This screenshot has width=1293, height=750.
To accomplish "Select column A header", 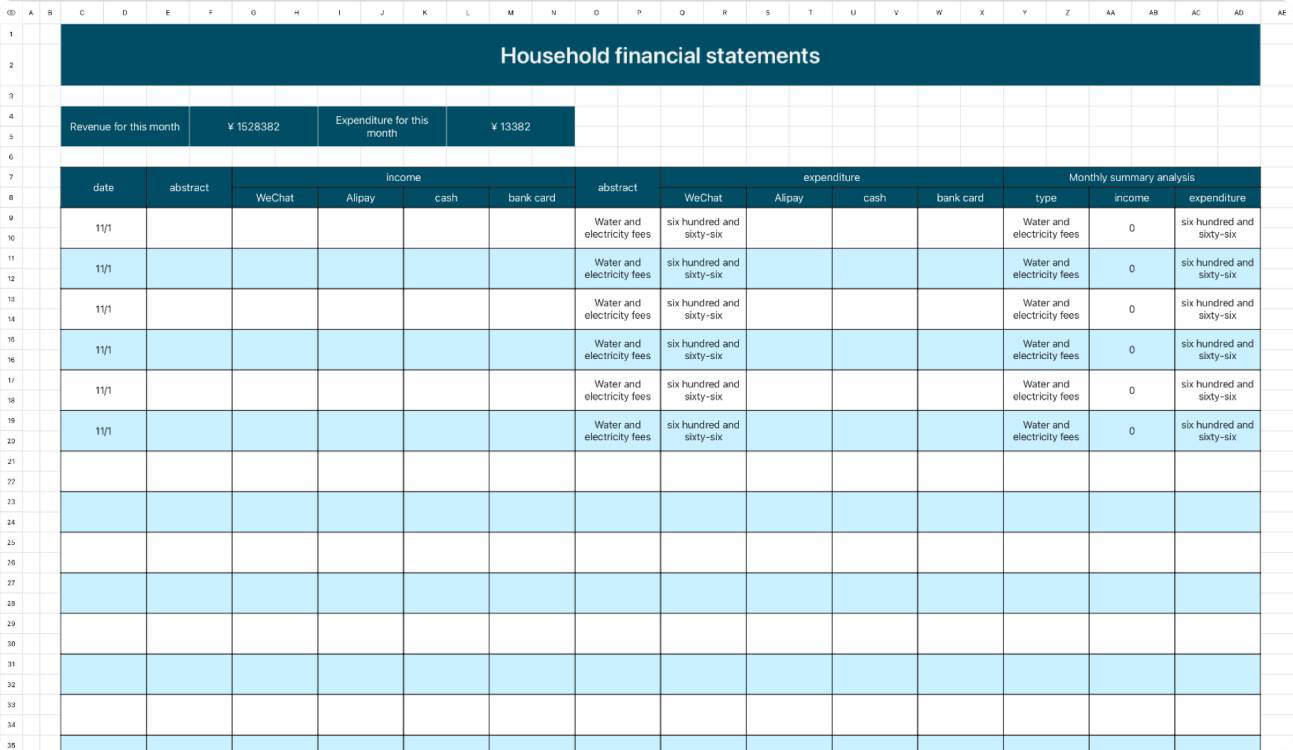I will [31, 12].
